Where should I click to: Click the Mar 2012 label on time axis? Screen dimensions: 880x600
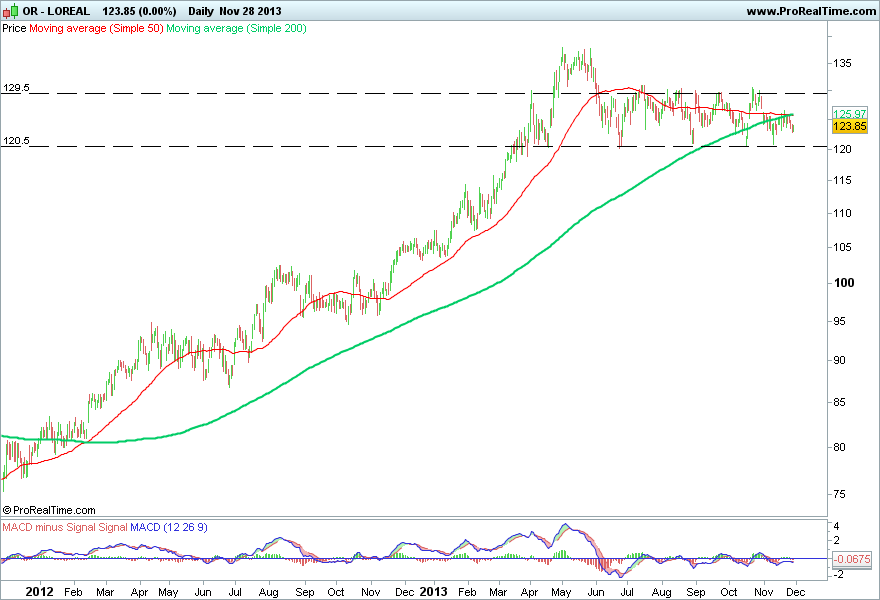click(105, 592)
